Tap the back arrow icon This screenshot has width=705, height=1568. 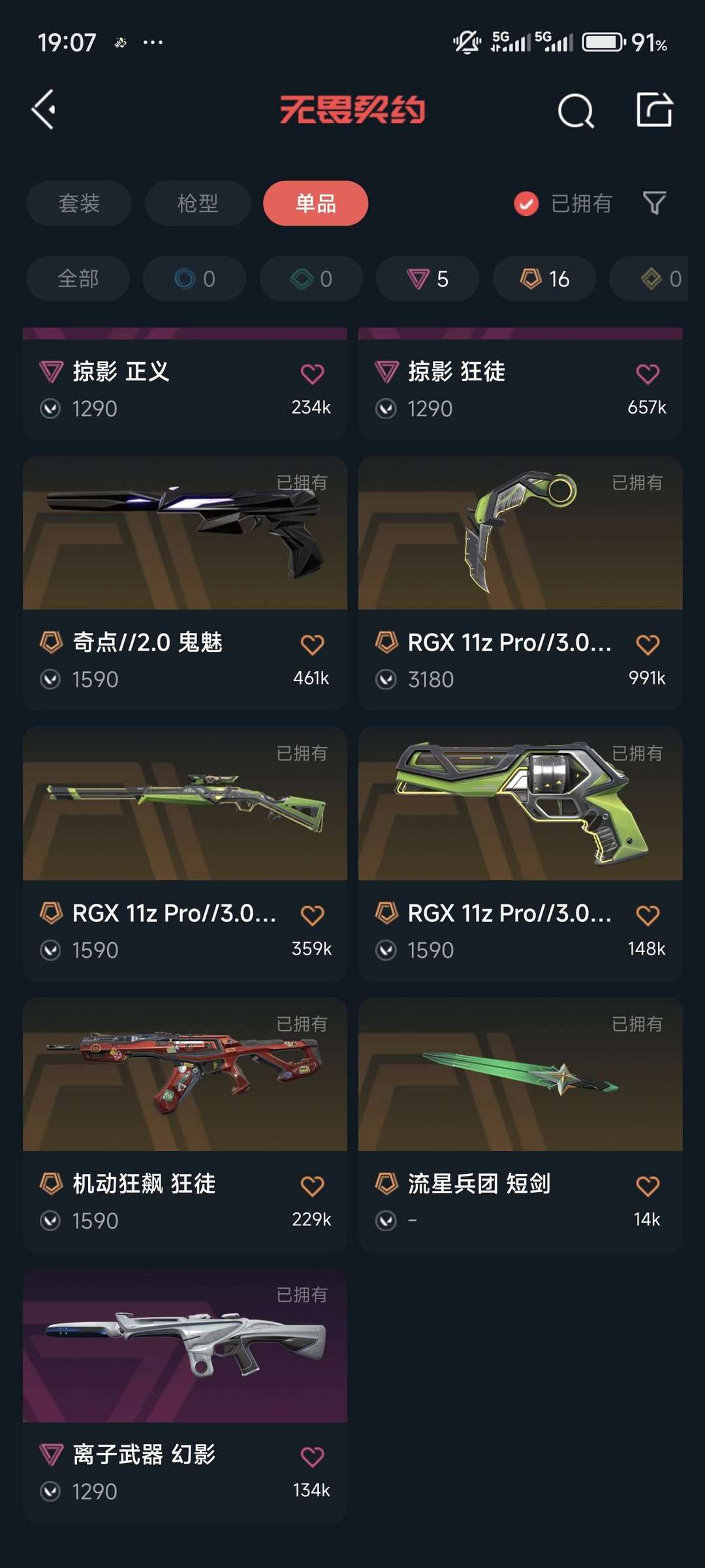(x=43, y=109)
